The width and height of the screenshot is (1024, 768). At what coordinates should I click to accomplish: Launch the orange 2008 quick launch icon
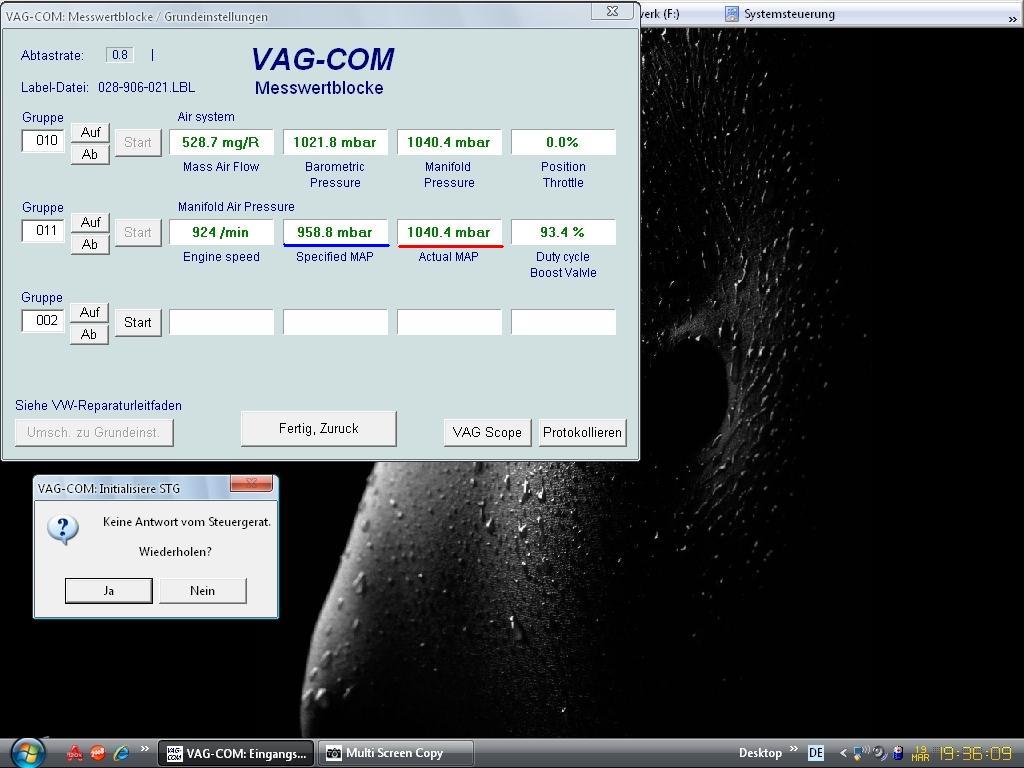pyautogui.click(x=98, y=753)
